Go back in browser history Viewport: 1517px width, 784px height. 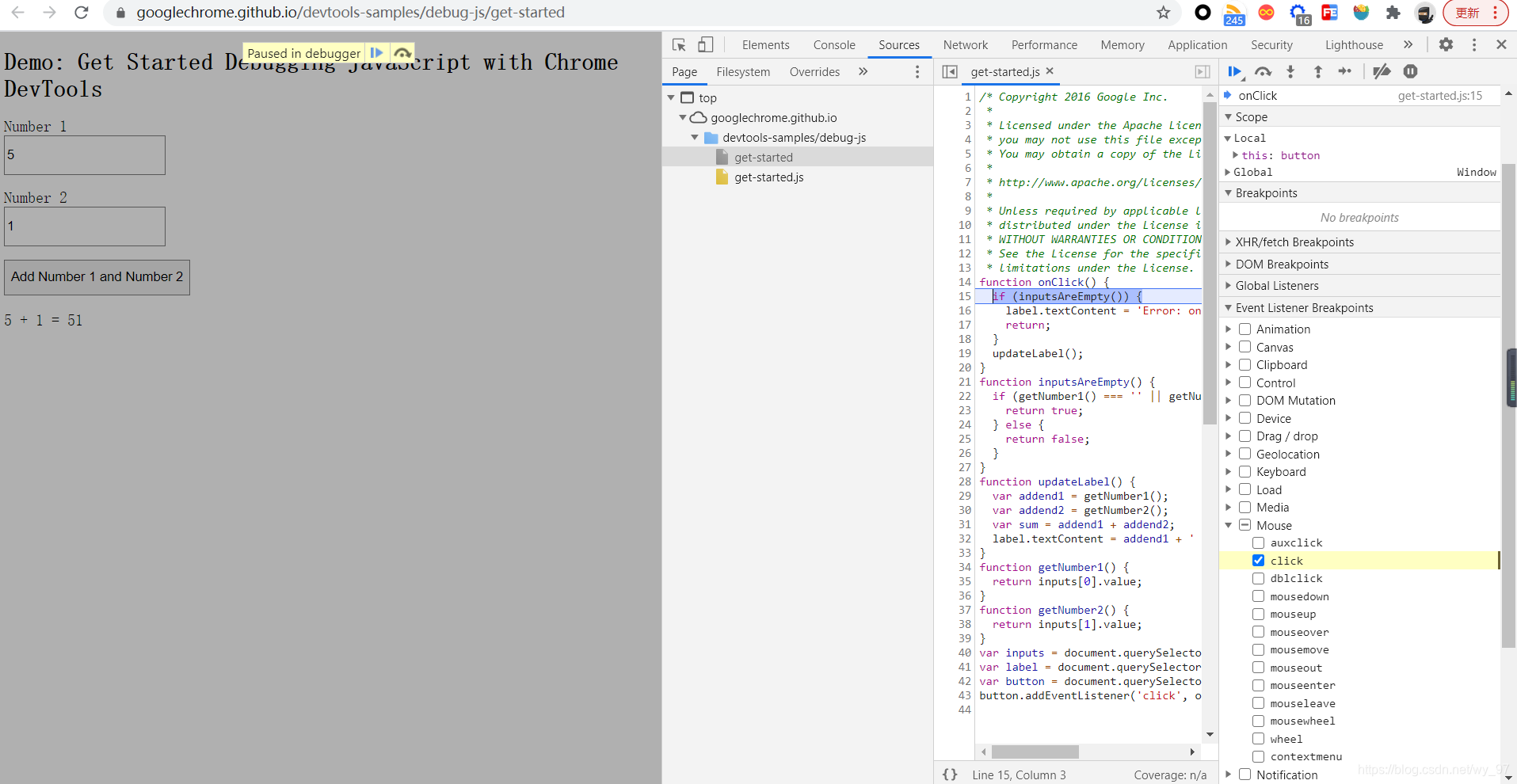coord(17,13)
